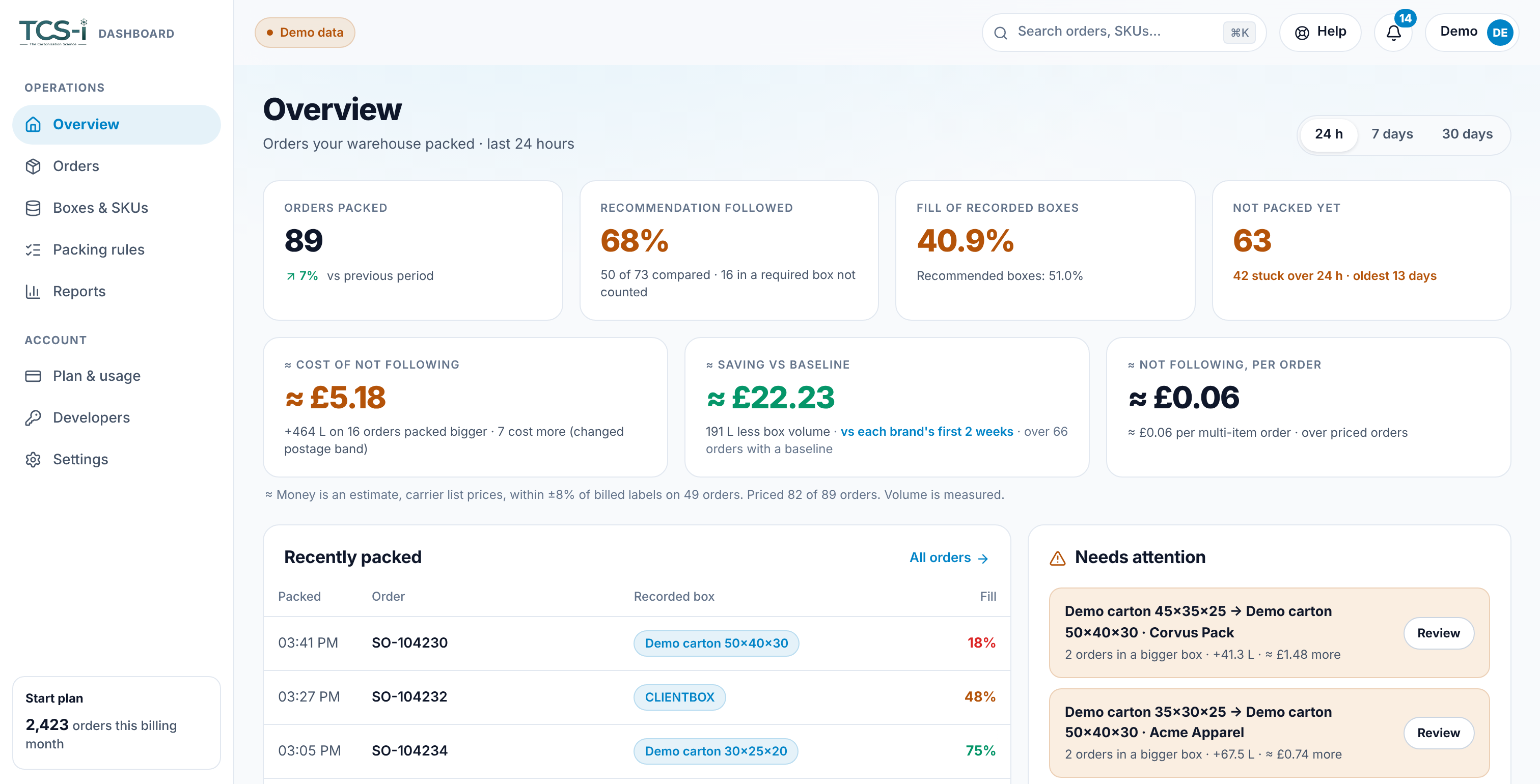The height and width of the screenshot is (784, 1540).
Task: Switch to the 7 days range
Action: click(x=1392, y=134)
